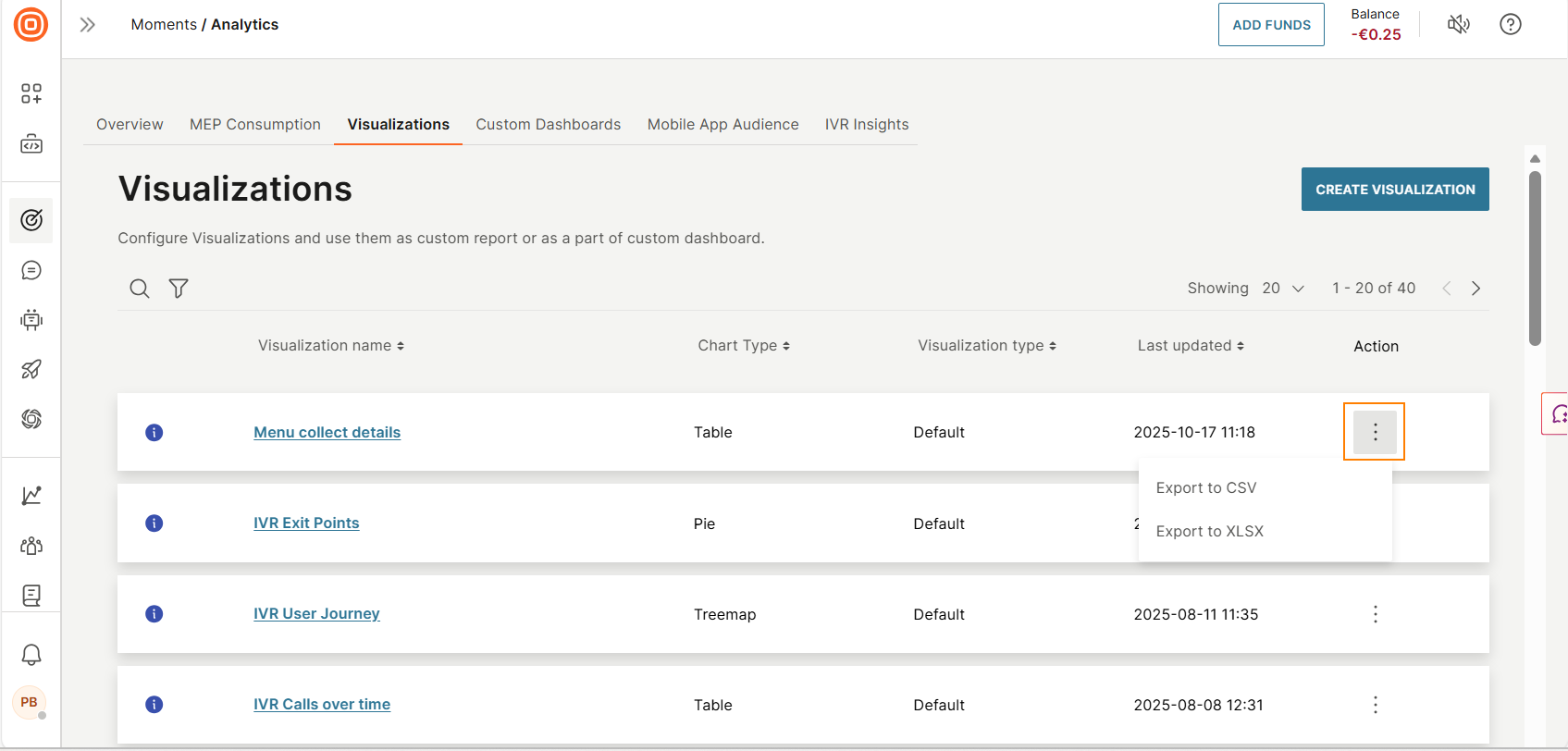Image resolution: width=1568 pixels, height=751 pixels.
Task: Click the CREATE VISUALIZATION button
Action: [1395, 189]
